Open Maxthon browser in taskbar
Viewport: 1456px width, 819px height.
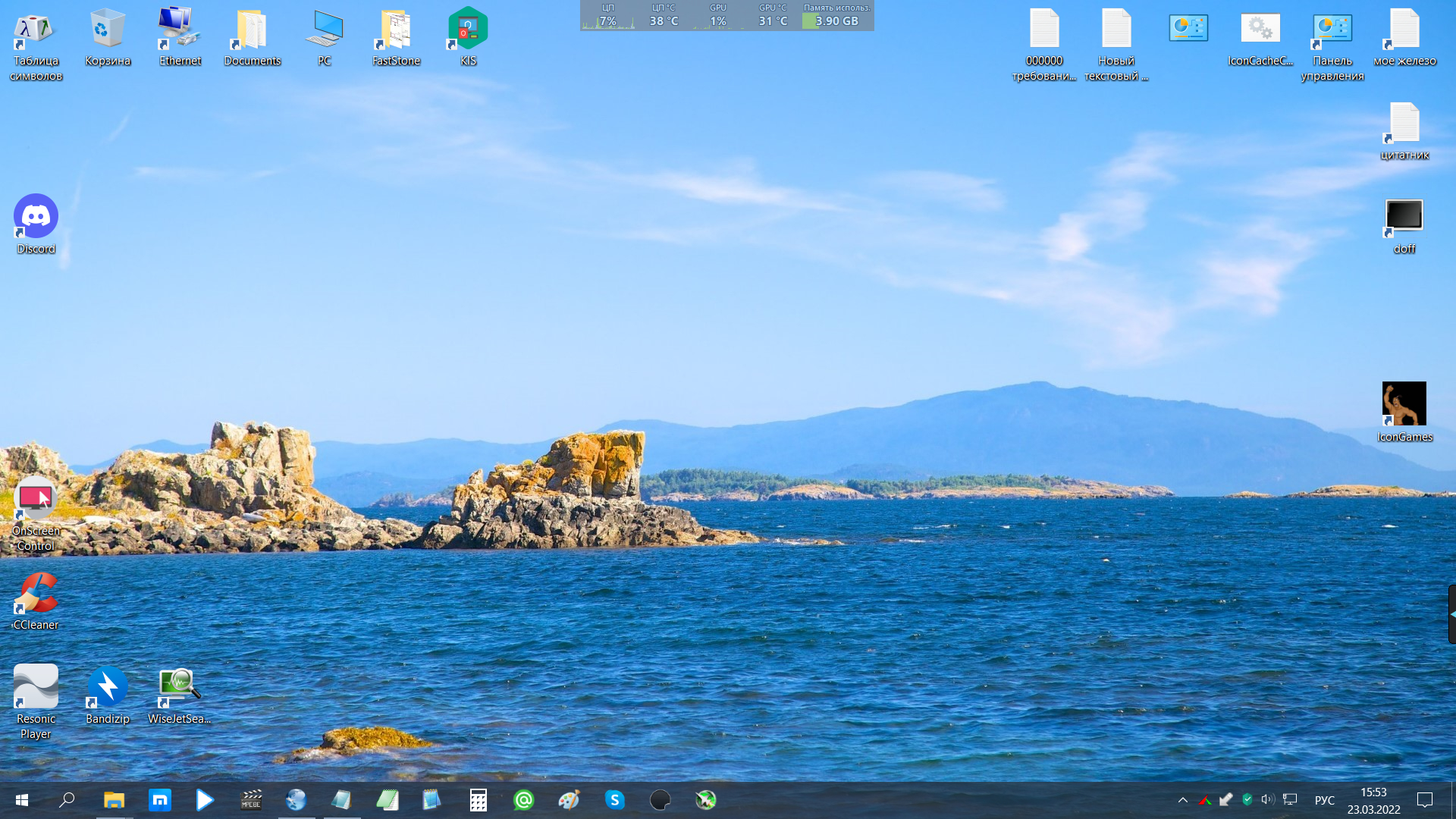(x=160, y=800)
